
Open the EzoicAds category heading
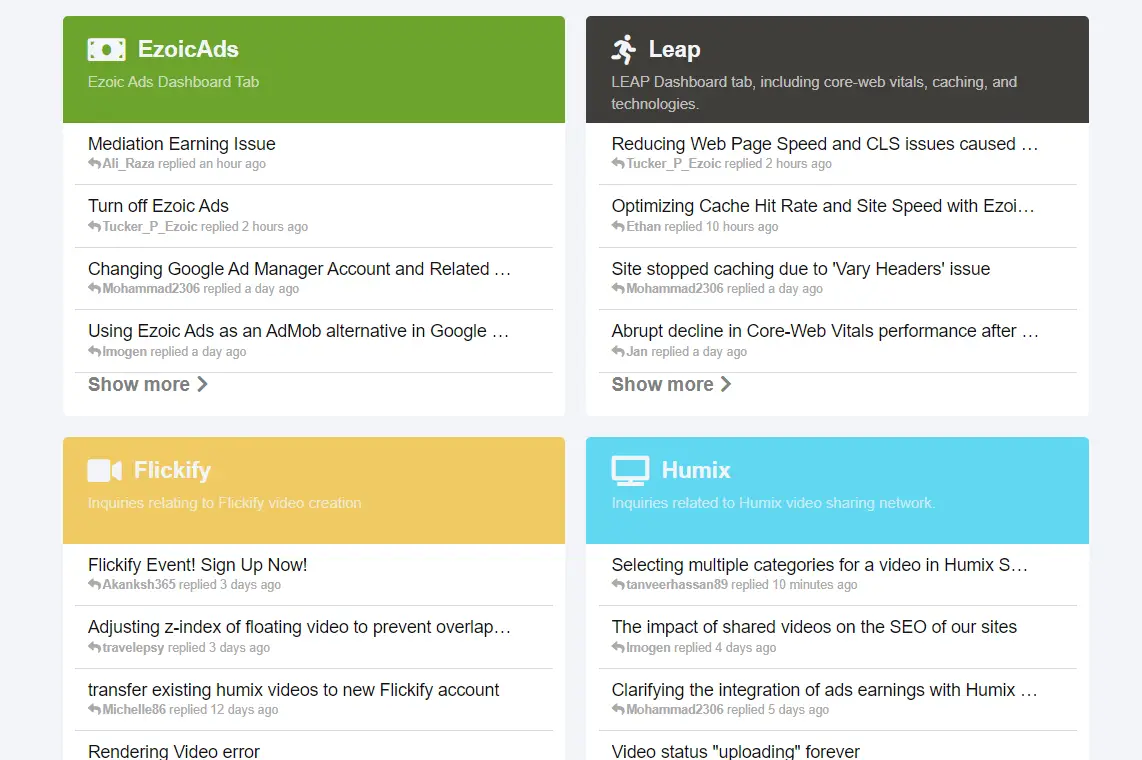pos(188,50)
